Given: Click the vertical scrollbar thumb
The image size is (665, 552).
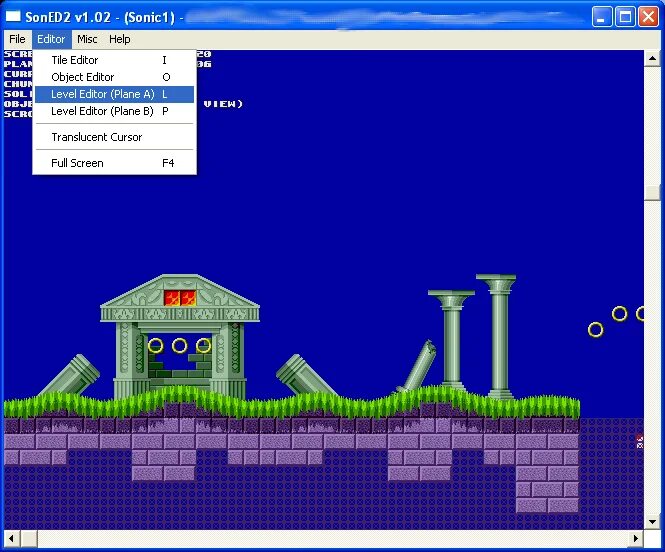Looking at the screenshot, I should click(x=652, y=192).
